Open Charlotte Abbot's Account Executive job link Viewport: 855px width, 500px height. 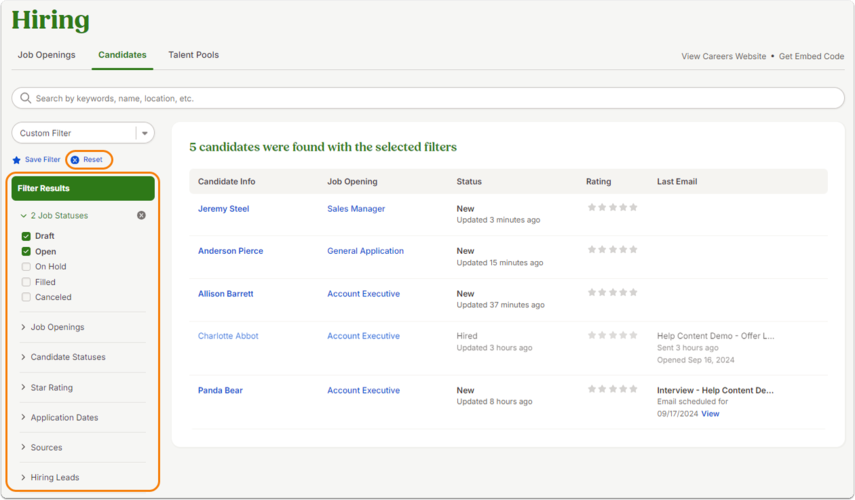pos(364,336)
